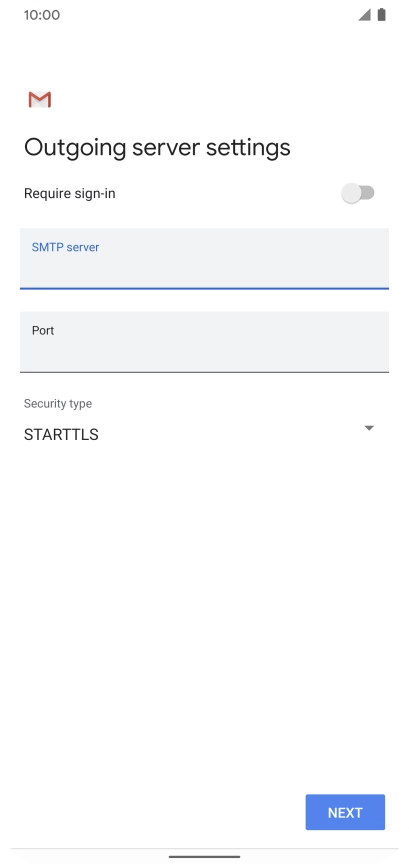
Task: Select the Port input field
Action: 204,342
